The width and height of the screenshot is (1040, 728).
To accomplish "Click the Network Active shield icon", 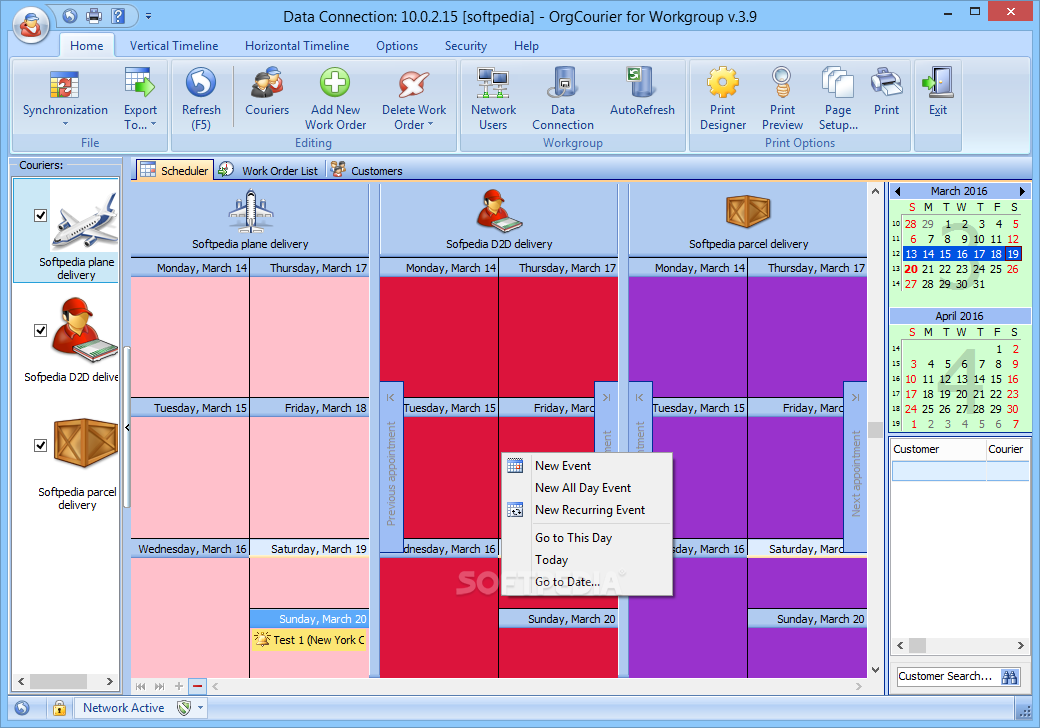I will (x=184, y=708).
